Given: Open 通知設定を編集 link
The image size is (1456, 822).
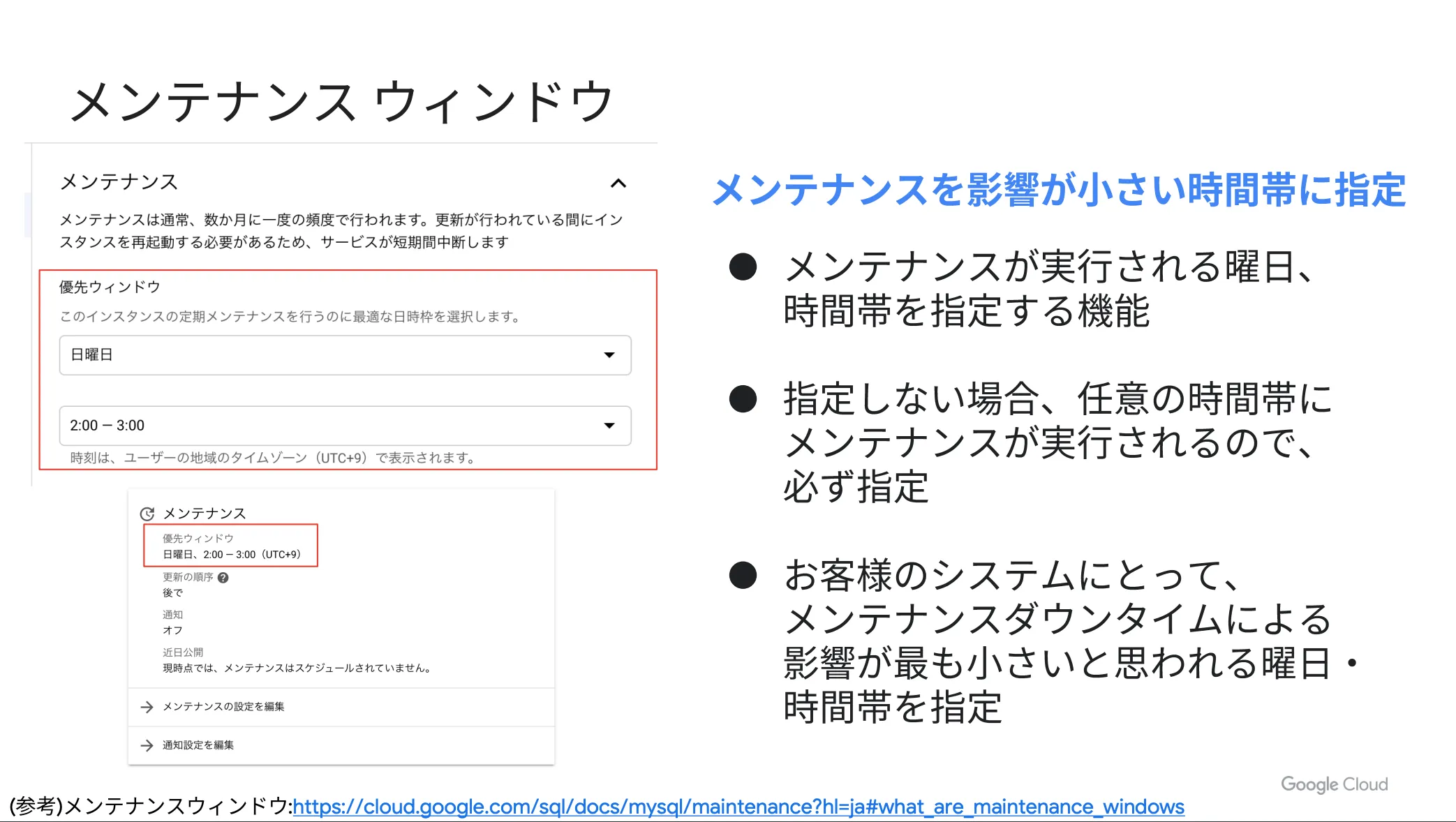Looking at the screenshot, I should (x=198, y=745).
